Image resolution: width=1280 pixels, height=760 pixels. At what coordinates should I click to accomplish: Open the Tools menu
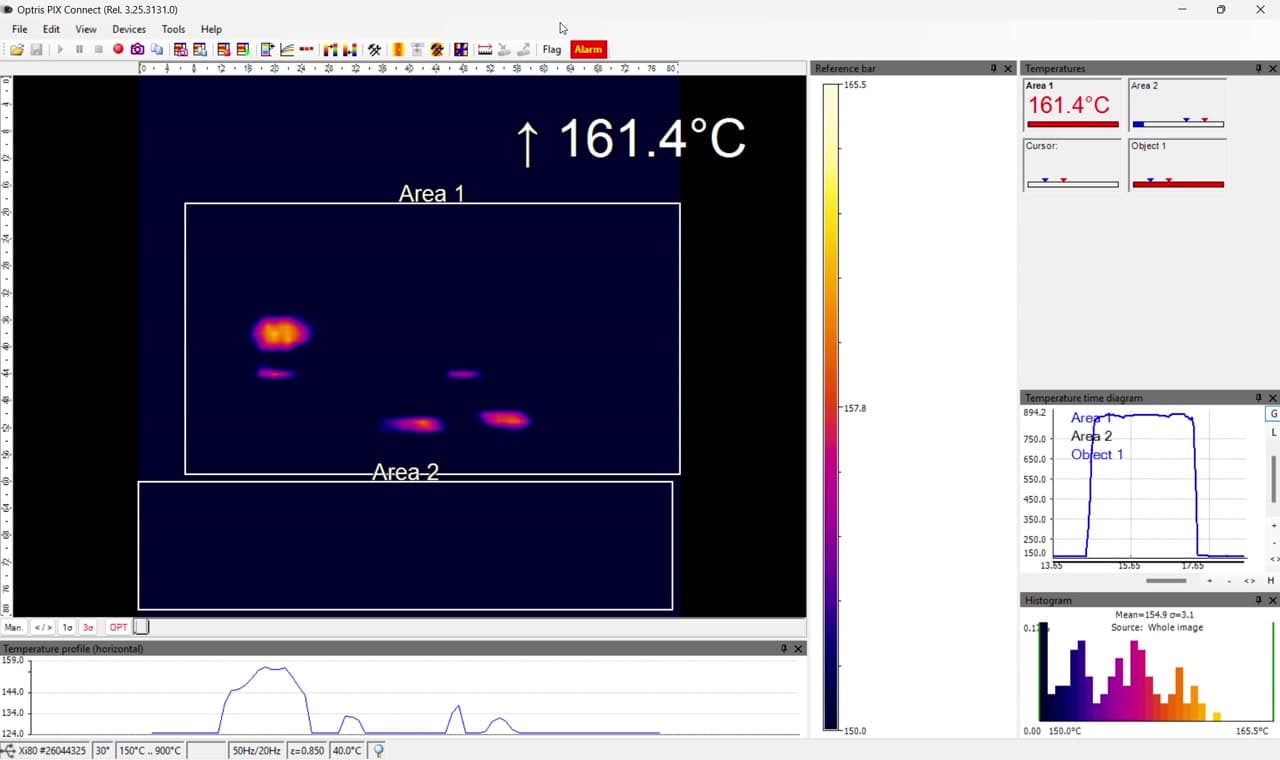(174, 29)
